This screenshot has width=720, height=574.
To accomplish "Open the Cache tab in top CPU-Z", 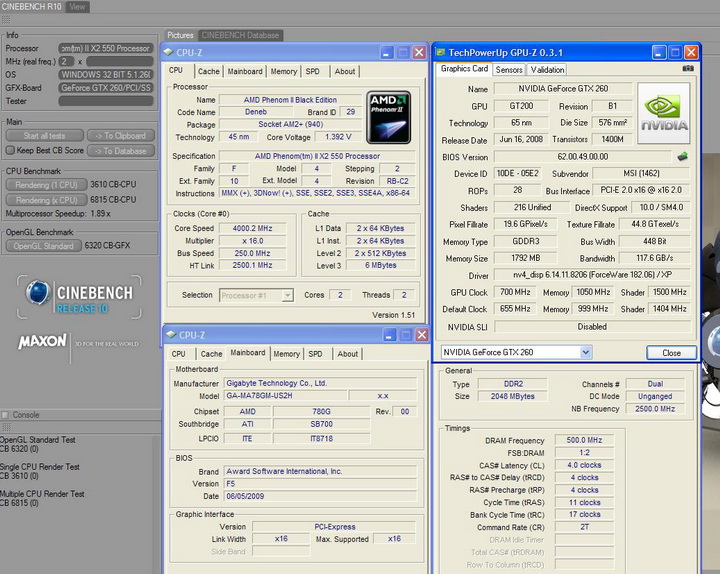I will point(209,71).
